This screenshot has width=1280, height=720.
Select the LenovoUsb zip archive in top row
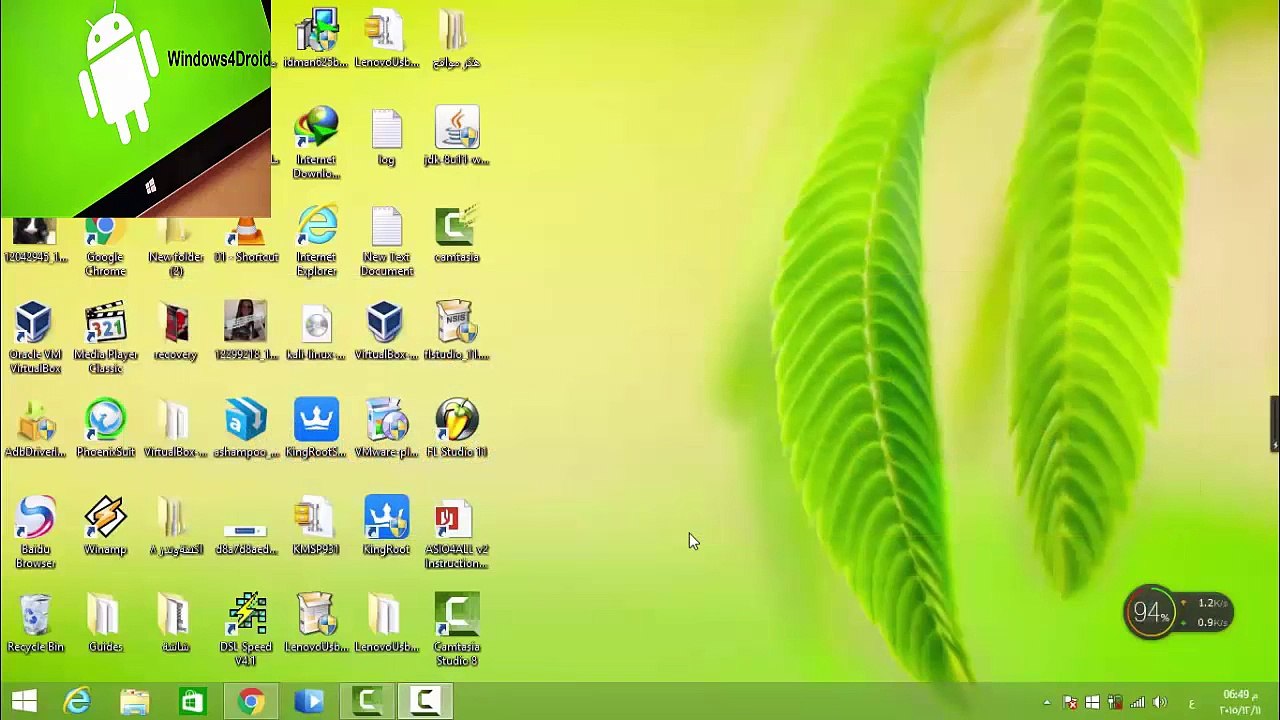point(386,39)
